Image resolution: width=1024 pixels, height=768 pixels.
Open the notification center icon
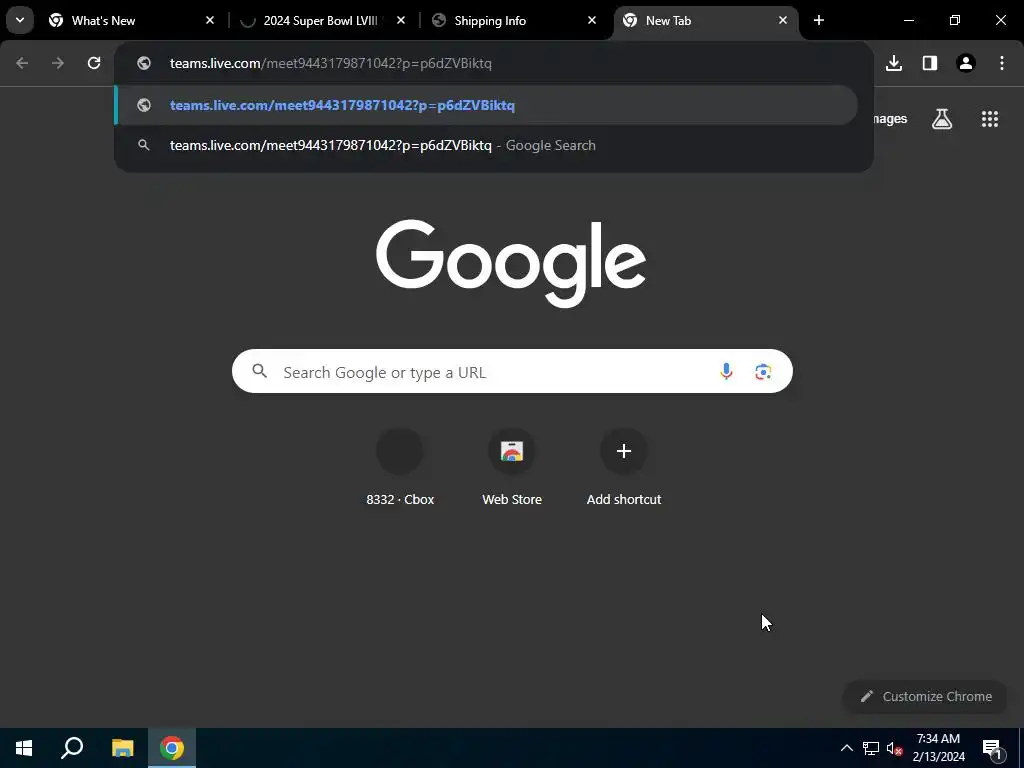point(992,748)
